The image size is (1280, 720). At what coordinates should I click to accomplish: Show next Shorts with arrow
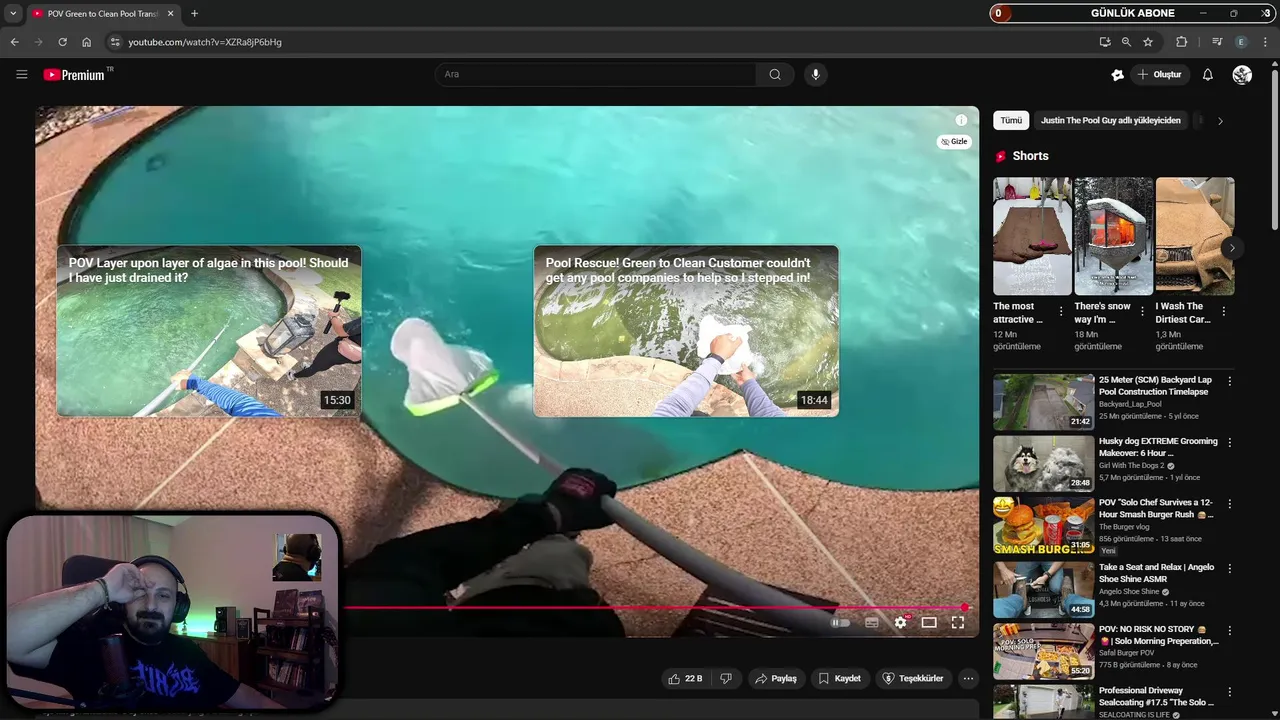[x=1232, y=248]
